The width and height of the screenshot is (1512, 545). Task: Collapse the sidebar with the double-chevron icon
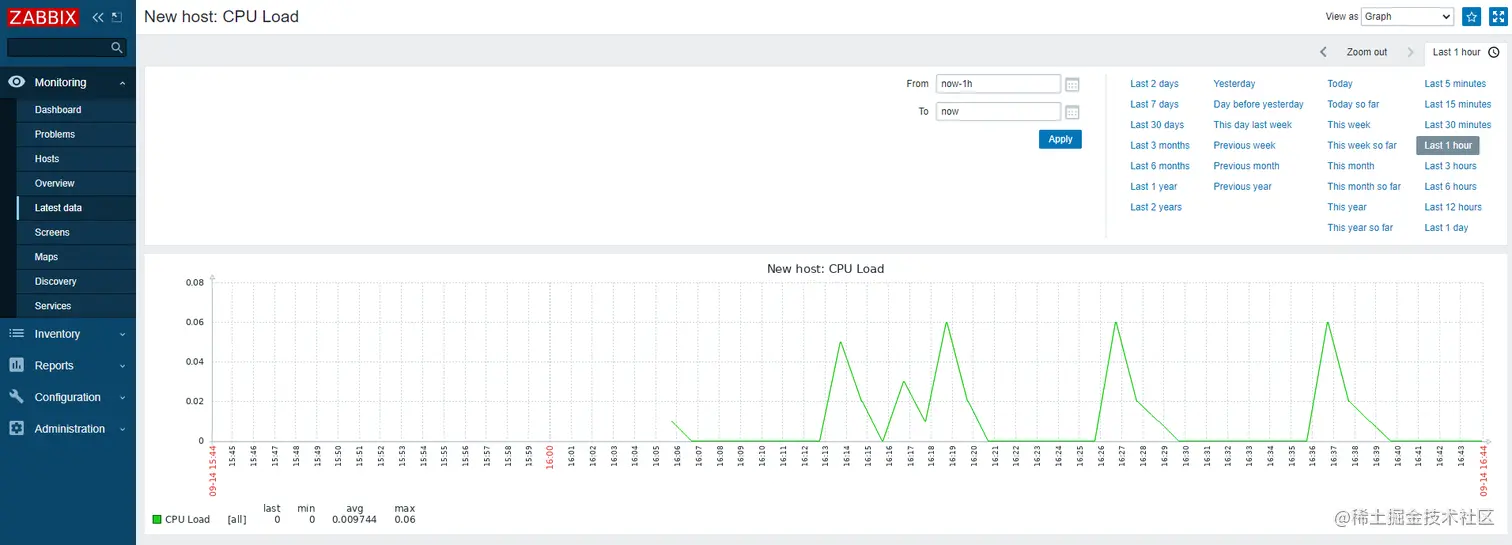[x=98, y=17]
